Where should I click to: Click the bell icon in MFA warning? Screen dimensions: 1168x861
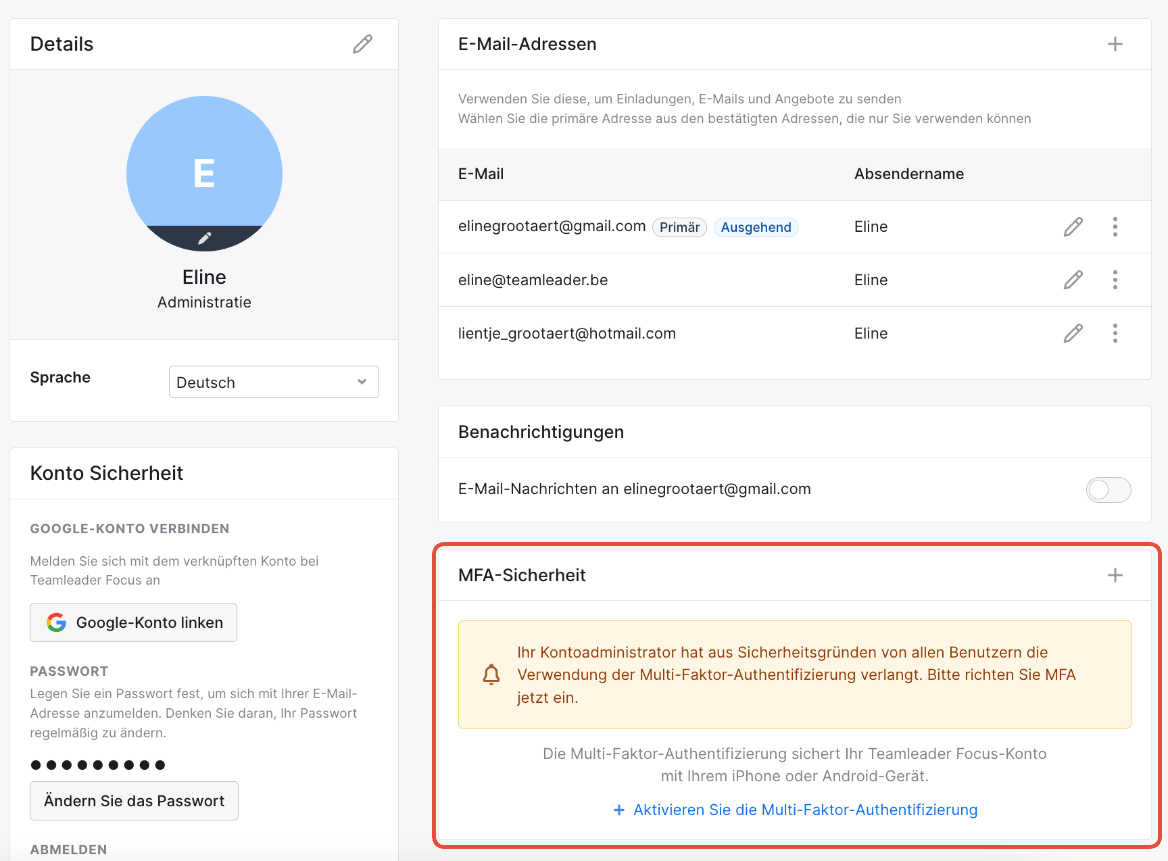pos(492,675)
